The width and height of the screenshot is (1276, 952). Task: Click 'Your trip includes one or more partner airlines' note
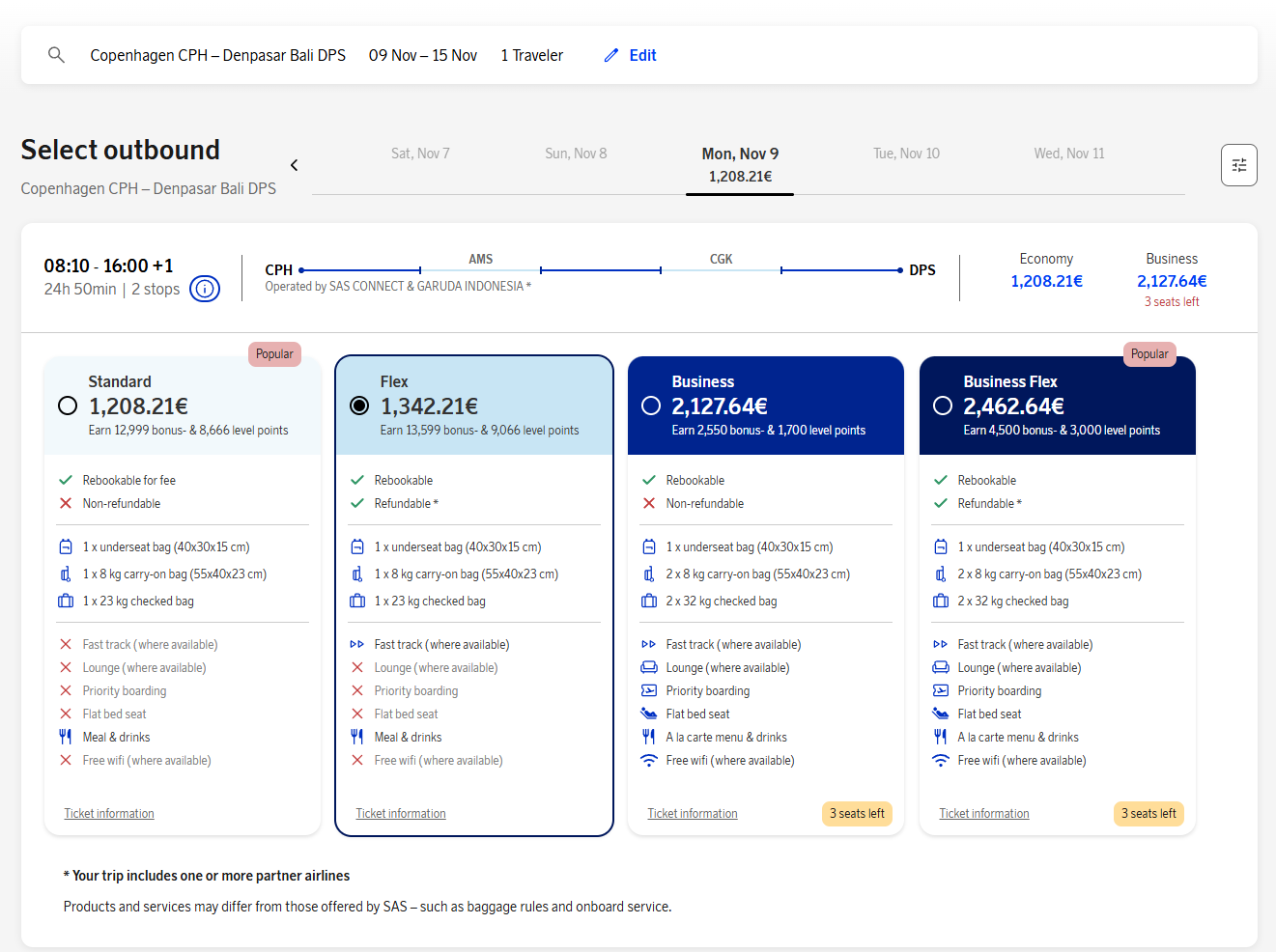click(x=207, y=876)
